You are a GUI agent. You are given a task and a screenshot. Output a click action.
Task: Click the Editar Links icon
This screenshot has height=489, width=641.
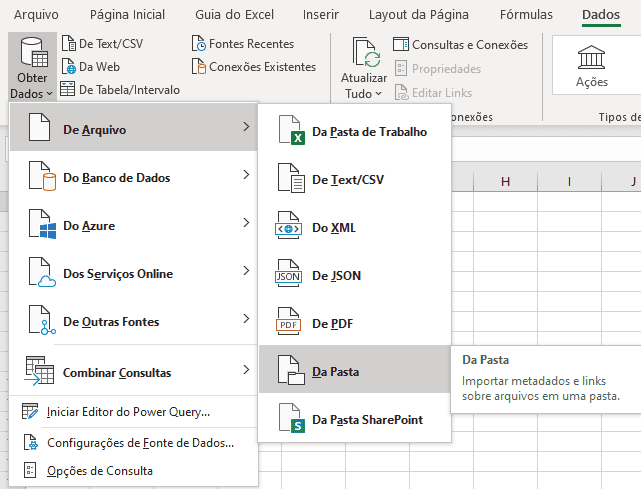point(401,92)
